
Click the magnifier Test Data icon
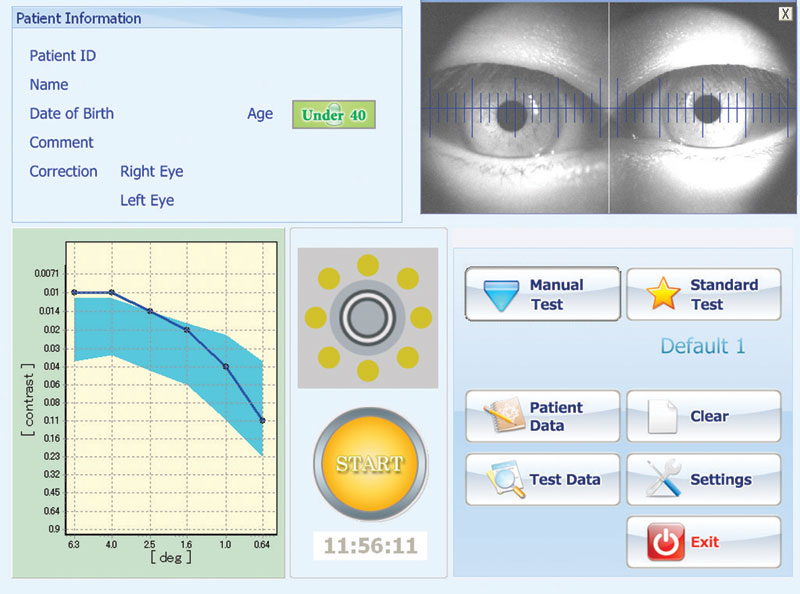tap(503, 480)
